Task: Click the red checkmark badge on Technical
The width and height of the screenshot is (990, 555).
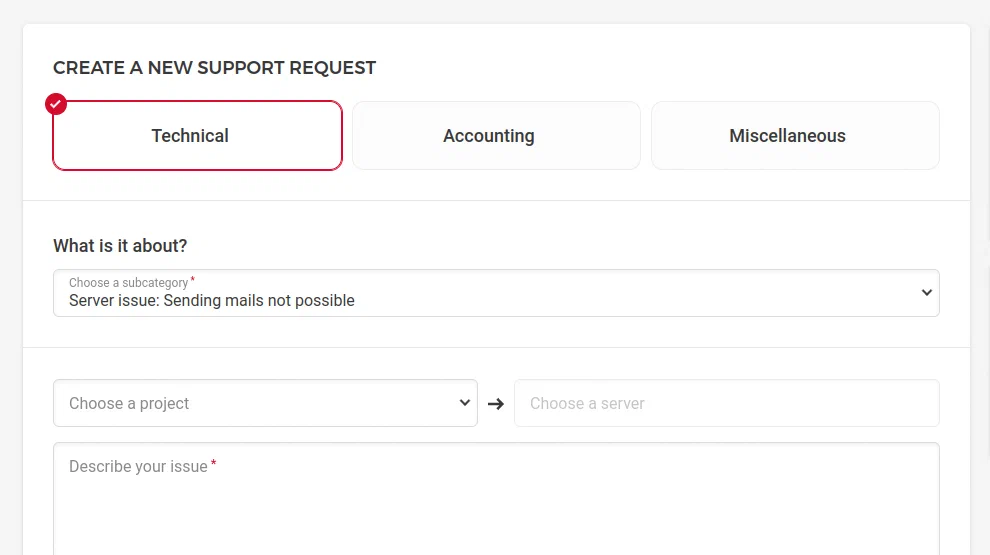Action: 56,104
